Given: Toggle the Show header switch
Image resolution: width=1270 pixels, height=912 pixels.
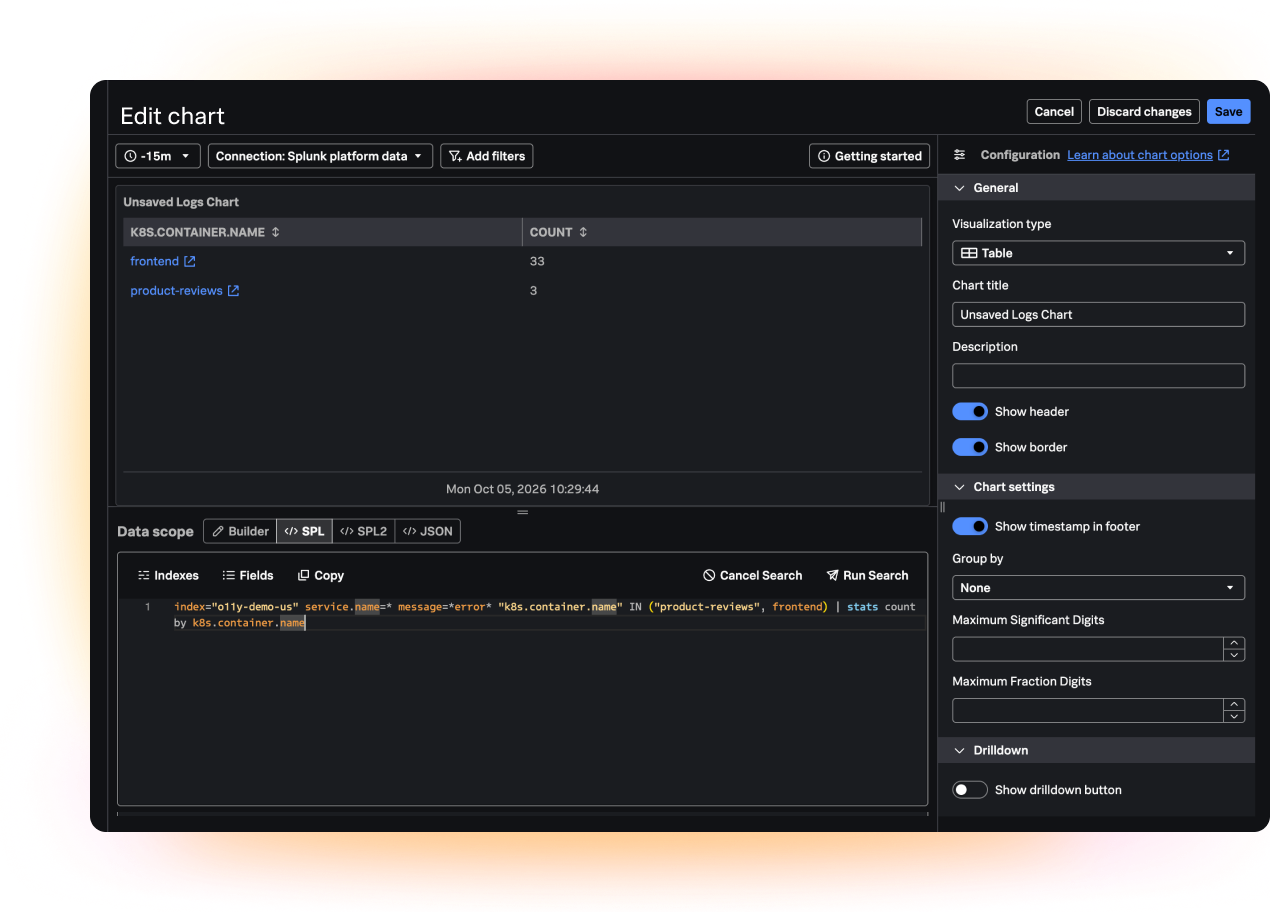Looking at the screenshot, I should click(970, 412).
